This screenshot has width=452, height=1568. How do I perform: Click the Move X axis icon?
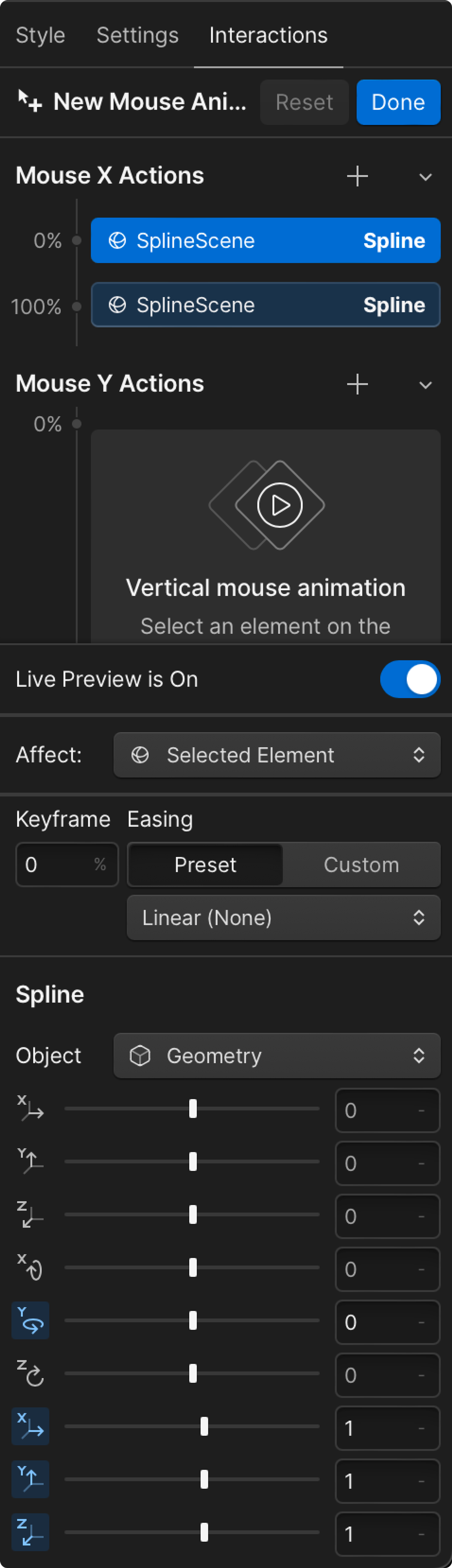31,1109
